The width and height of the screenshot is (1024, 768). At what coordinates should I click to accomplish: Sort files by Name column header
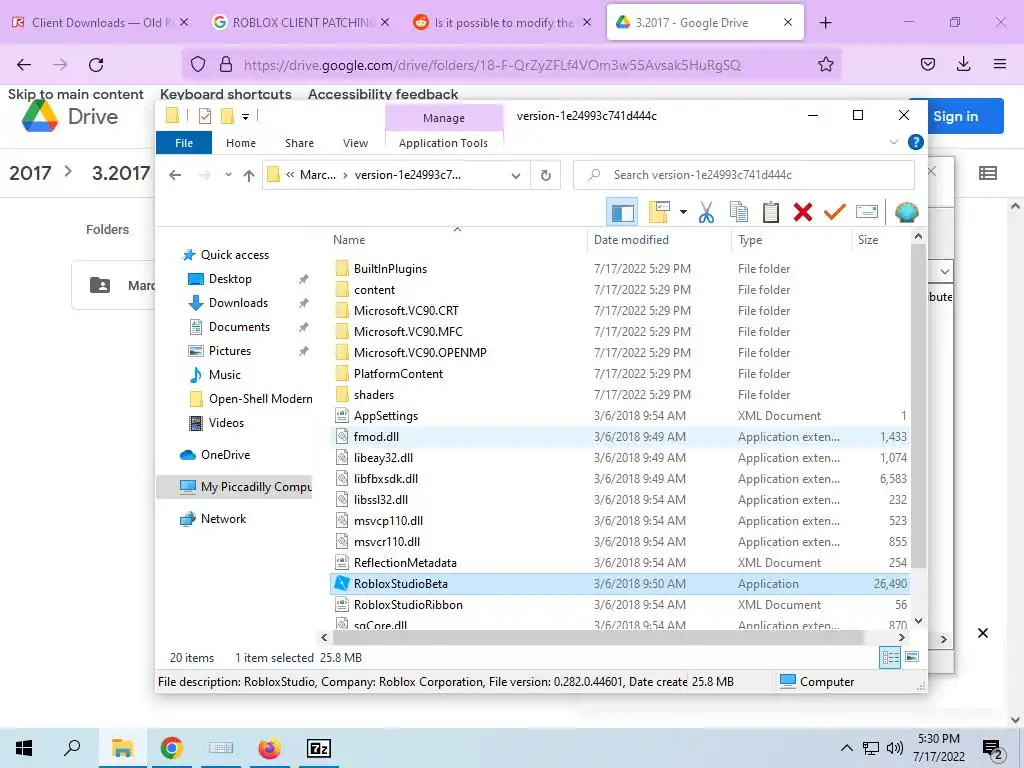[349, 240]
